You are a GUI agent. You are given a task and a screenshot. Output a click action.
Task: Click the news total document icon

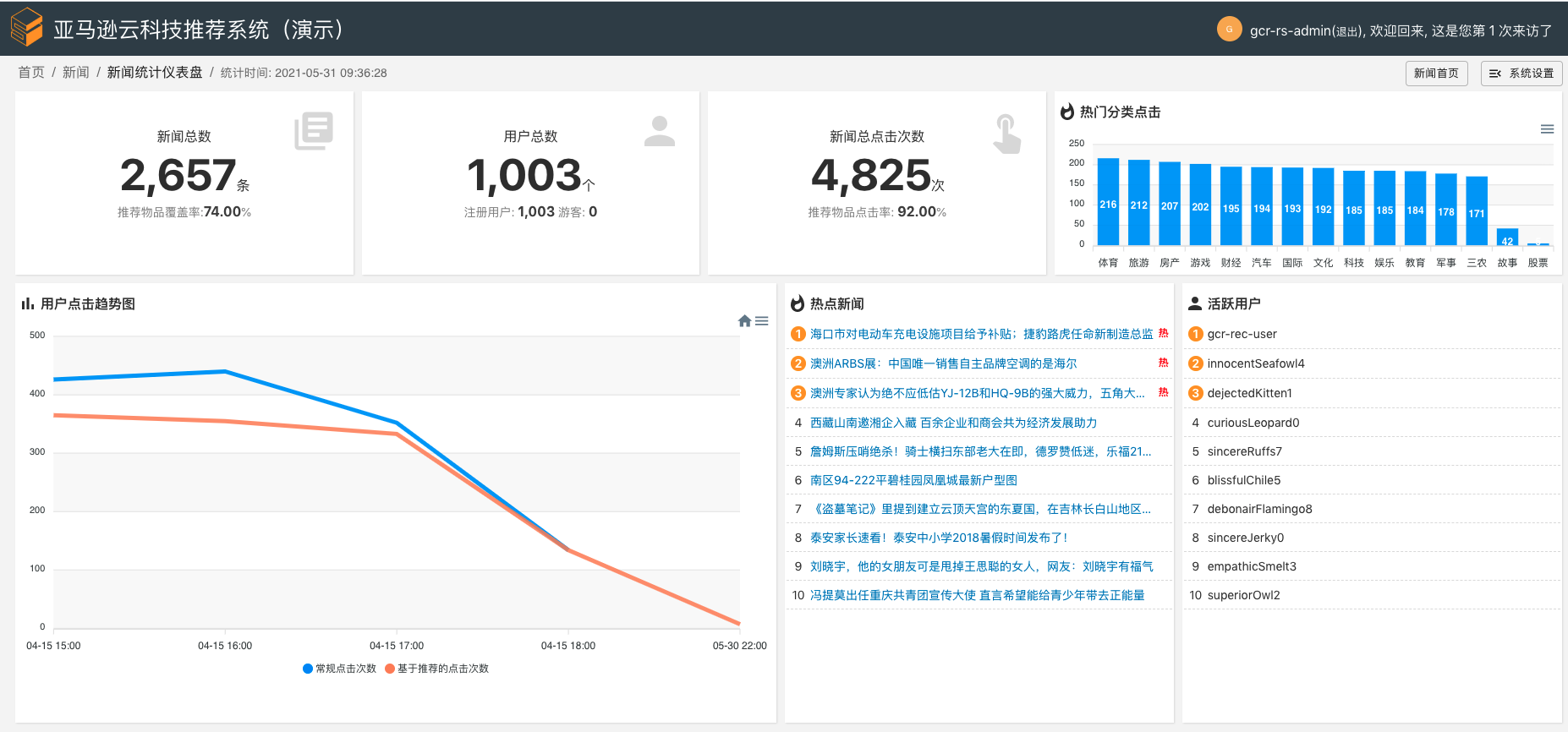[314, 131]
